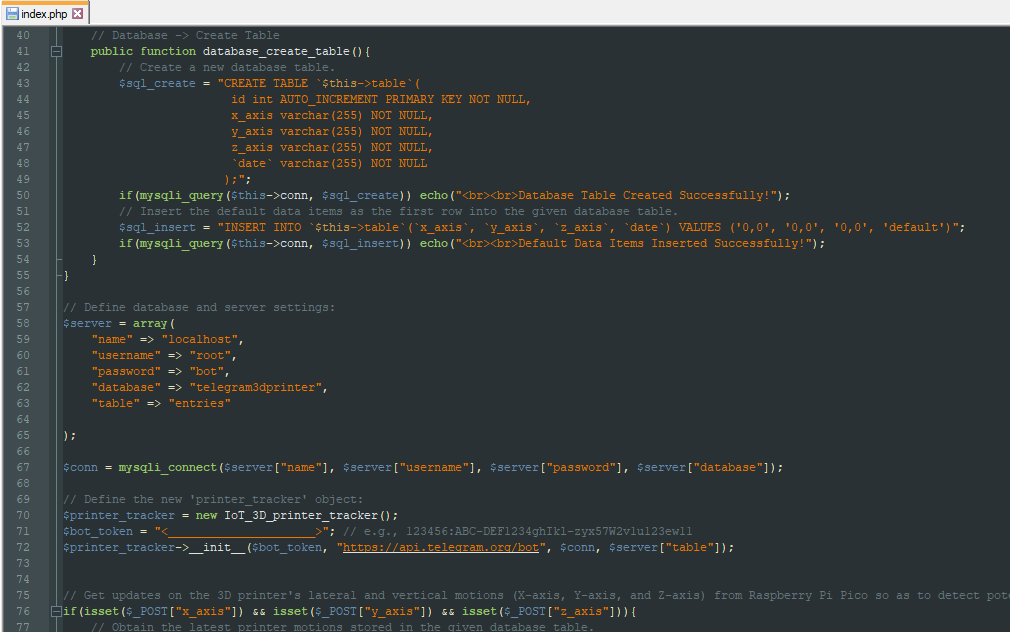Click line number 43 in the margin

coord(23,84)
